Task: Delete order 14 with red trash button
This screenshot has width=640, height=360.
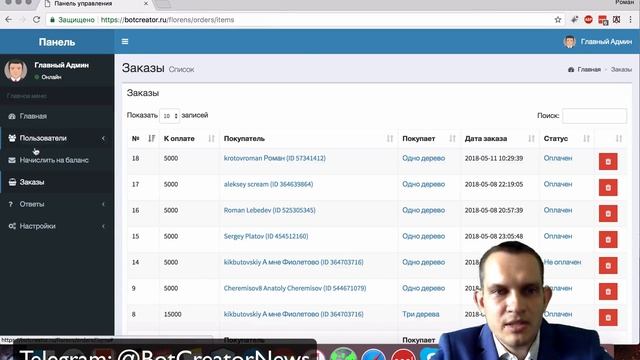Action: click(608, 266)
